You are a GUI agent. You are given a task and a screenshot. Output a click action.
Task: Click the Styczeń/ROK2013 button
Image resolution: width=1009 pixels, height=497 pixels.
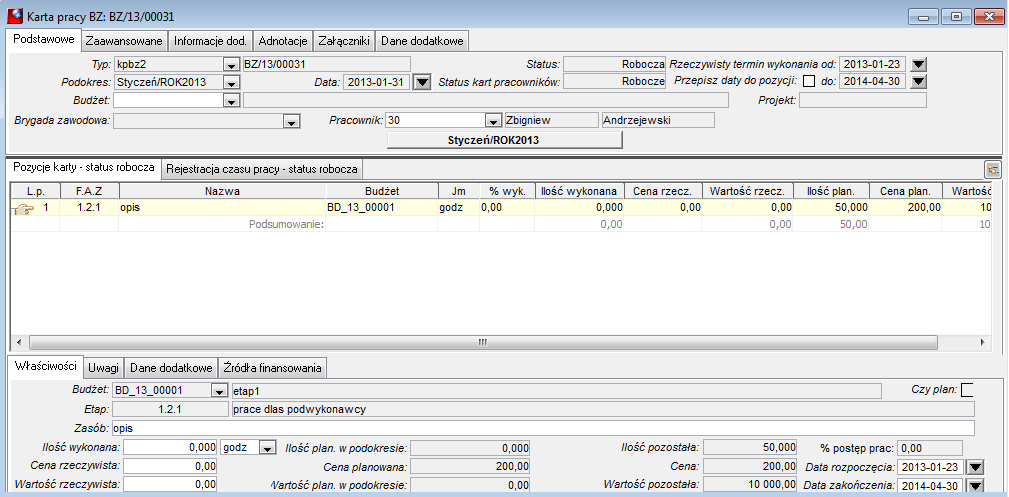pos(504,140)
